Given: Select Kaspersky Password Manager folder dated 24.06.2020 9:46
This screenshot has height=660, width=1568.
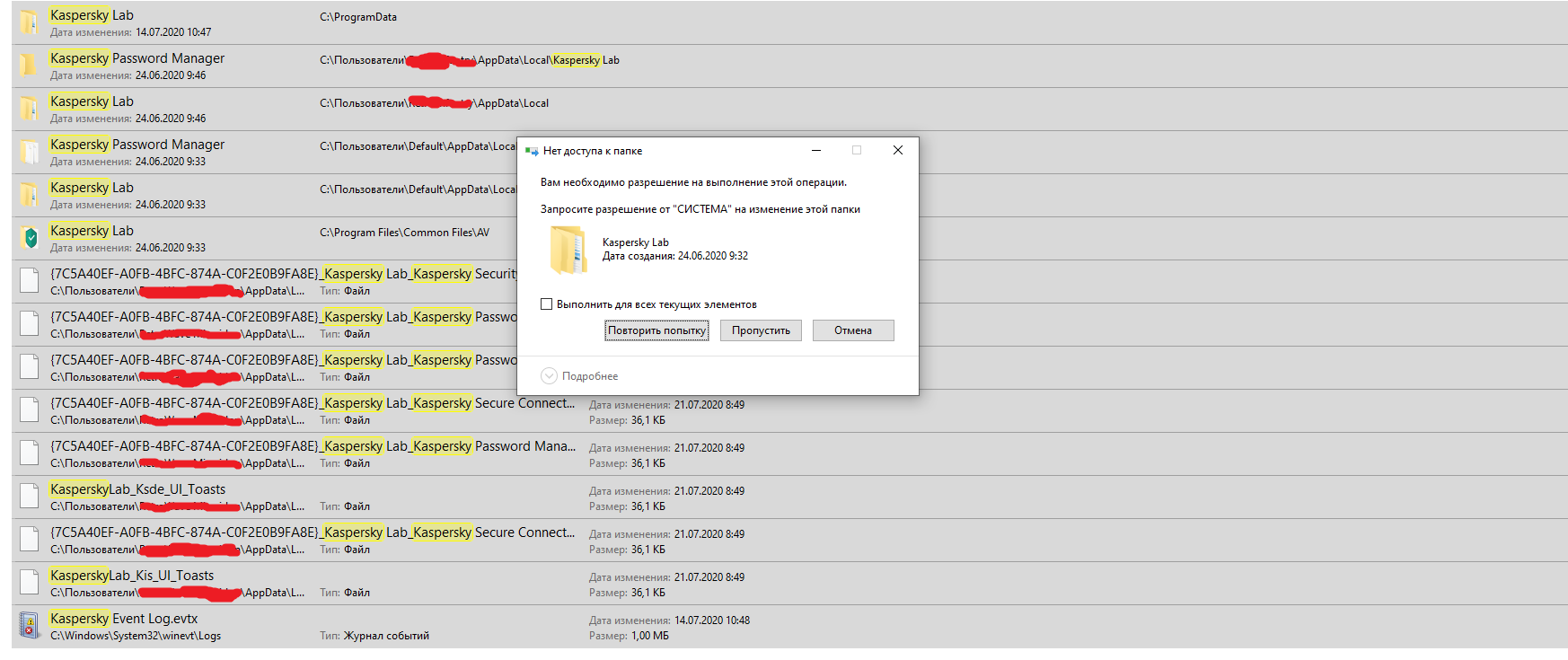Looking at the screenshot, I should (789, 66).
